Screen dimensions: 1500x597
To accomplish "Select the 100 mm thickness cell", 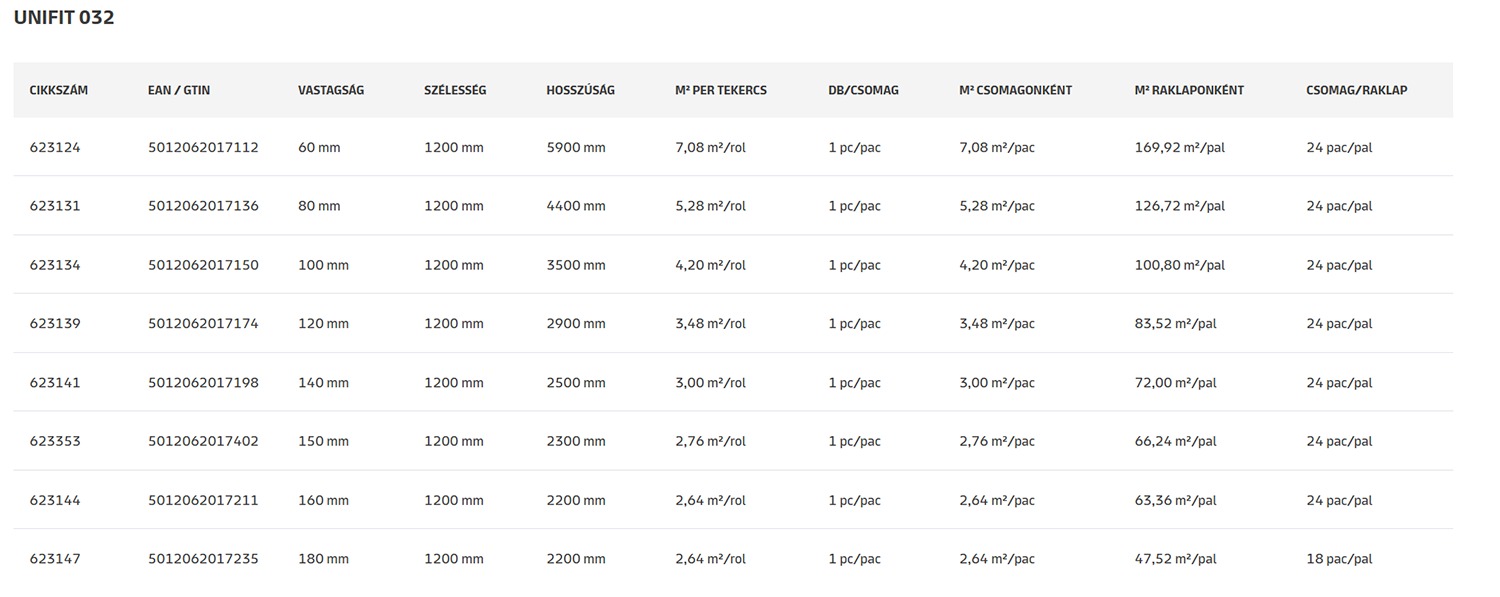I will tap(323, 265).
